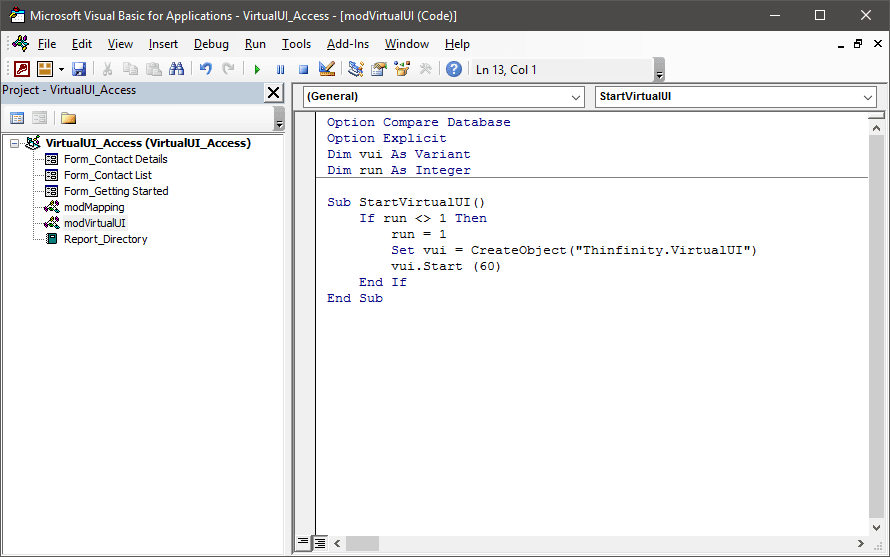Click the 'CreateObject' code text
This screenshot has height=557, width=890.
coord(518,250)
